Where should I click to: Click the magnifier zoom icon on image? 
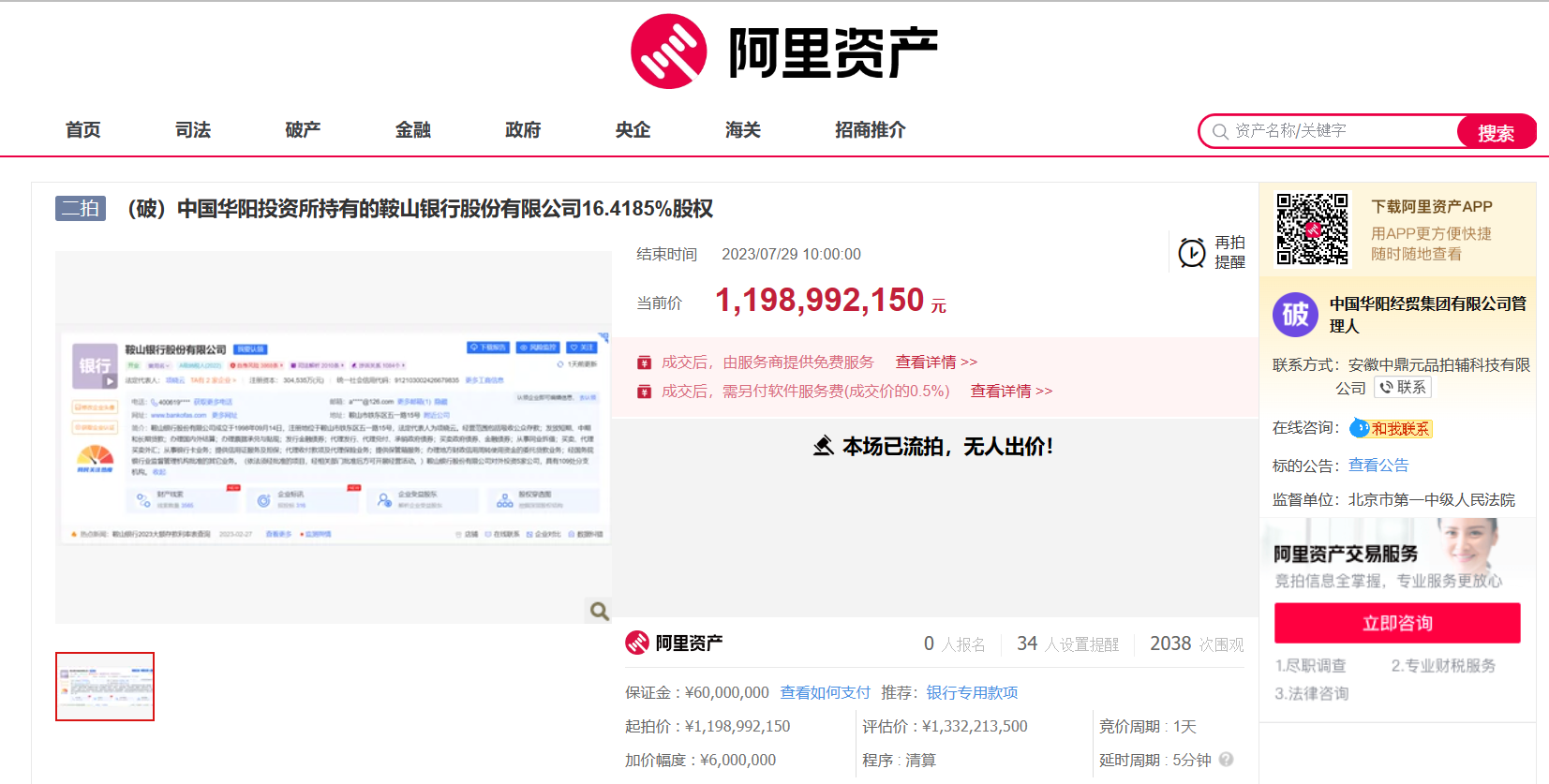[600, 612]
